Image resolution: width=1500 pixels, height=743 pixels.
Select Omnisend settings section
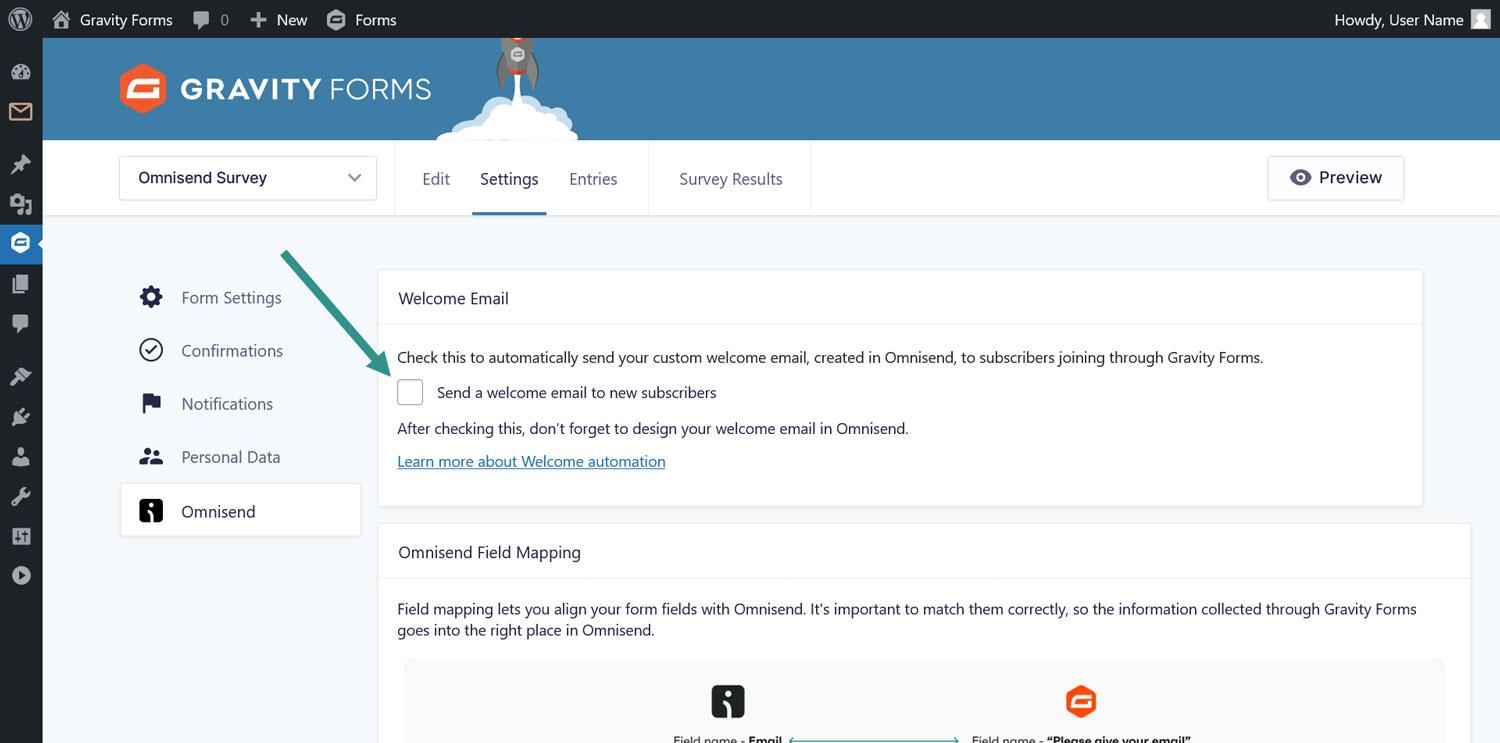(x=240, y=511)
